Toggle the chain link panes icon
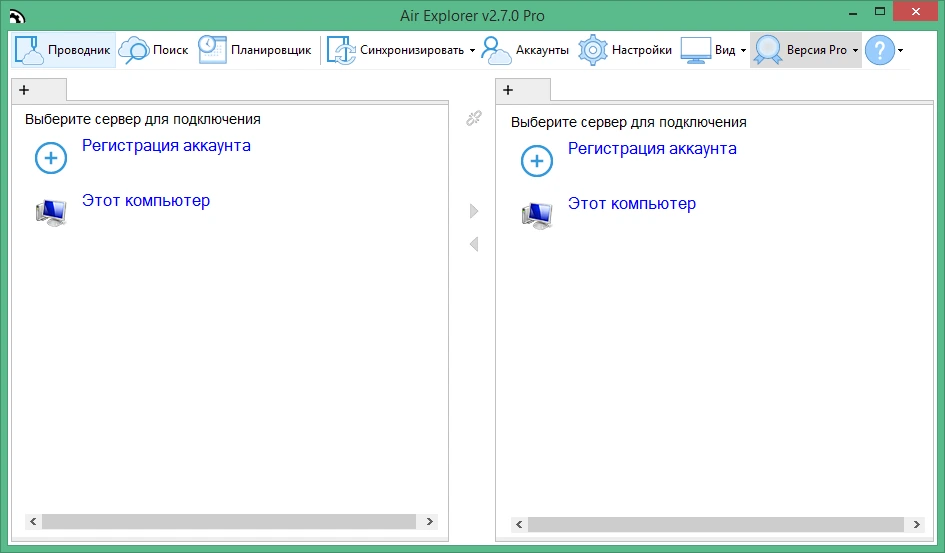This screenshot has height=553, width=945. click(474, 118)
